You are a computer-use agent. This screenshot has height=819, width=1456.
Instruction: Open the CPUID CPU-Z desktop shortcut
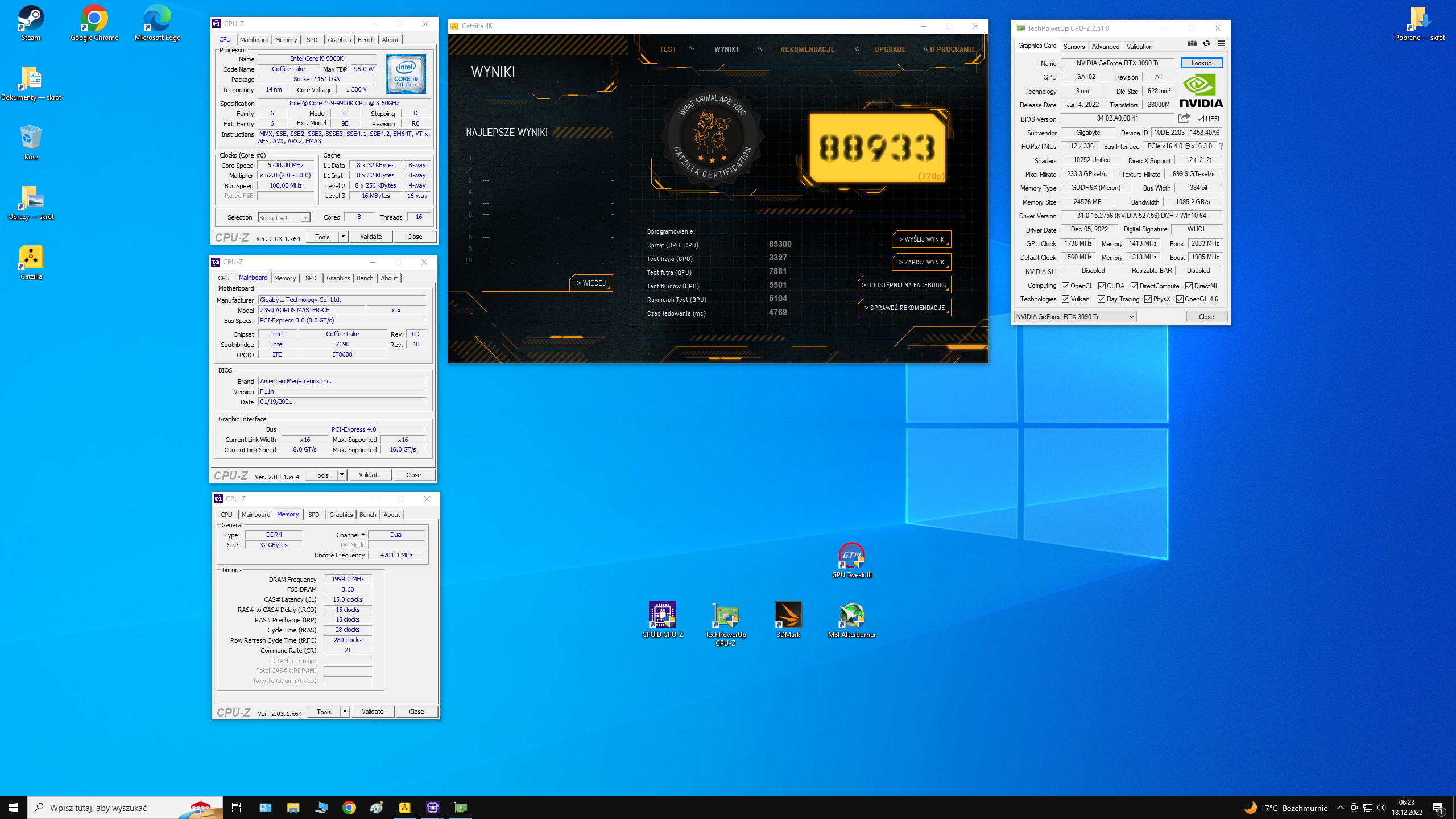662,621
